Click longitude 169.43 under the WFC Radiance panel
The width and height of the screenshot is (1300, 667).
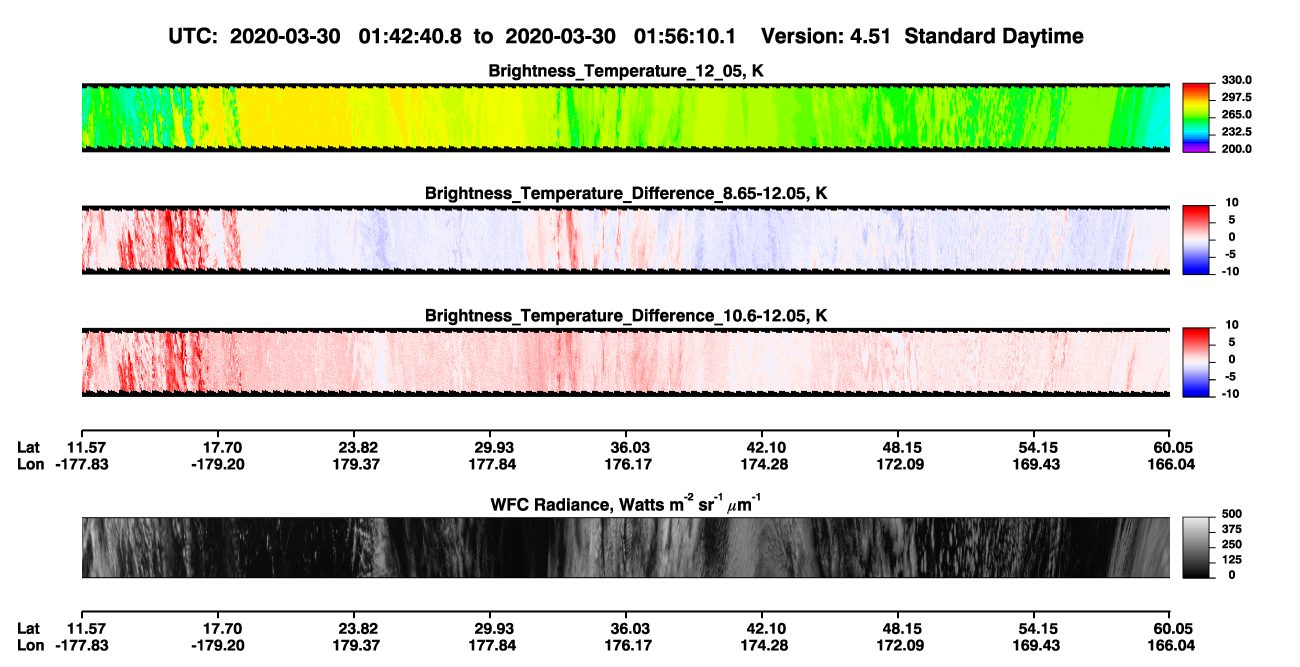point(1038,644)
